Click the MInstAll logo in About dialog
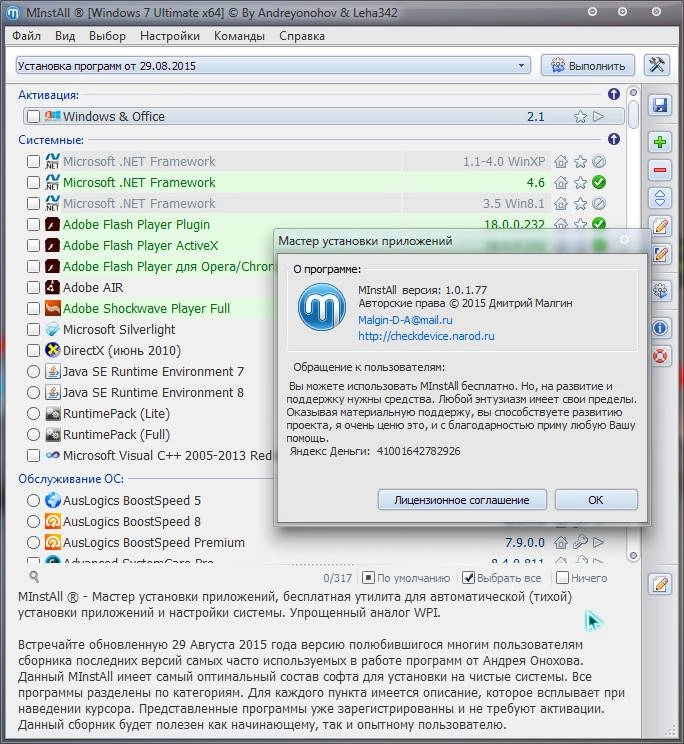The width and height of the screenshot is (684, 744). coord(322,307)
